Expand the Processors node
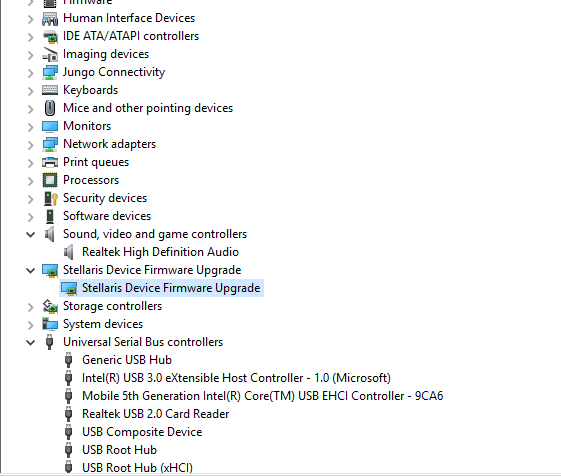The height and width of the screenshot is (476, 561). coord(31,181)
